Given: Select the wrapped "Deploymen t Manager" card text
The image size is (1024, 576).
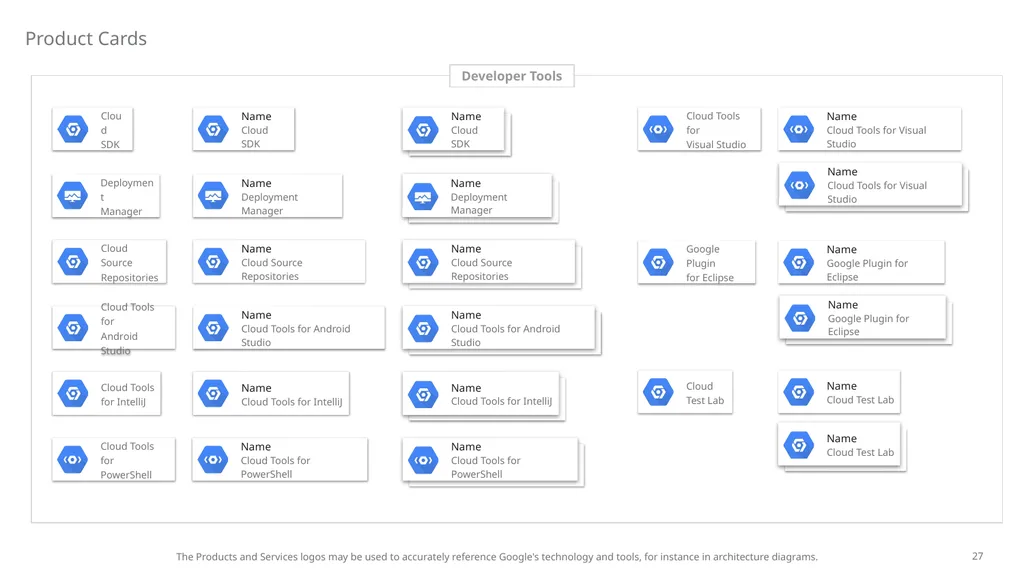Looking at the screenshot, I should [127, 197].
